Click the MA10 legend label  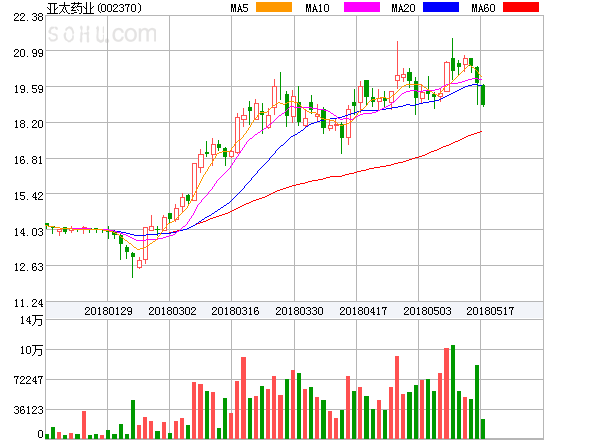click(317, 8)
